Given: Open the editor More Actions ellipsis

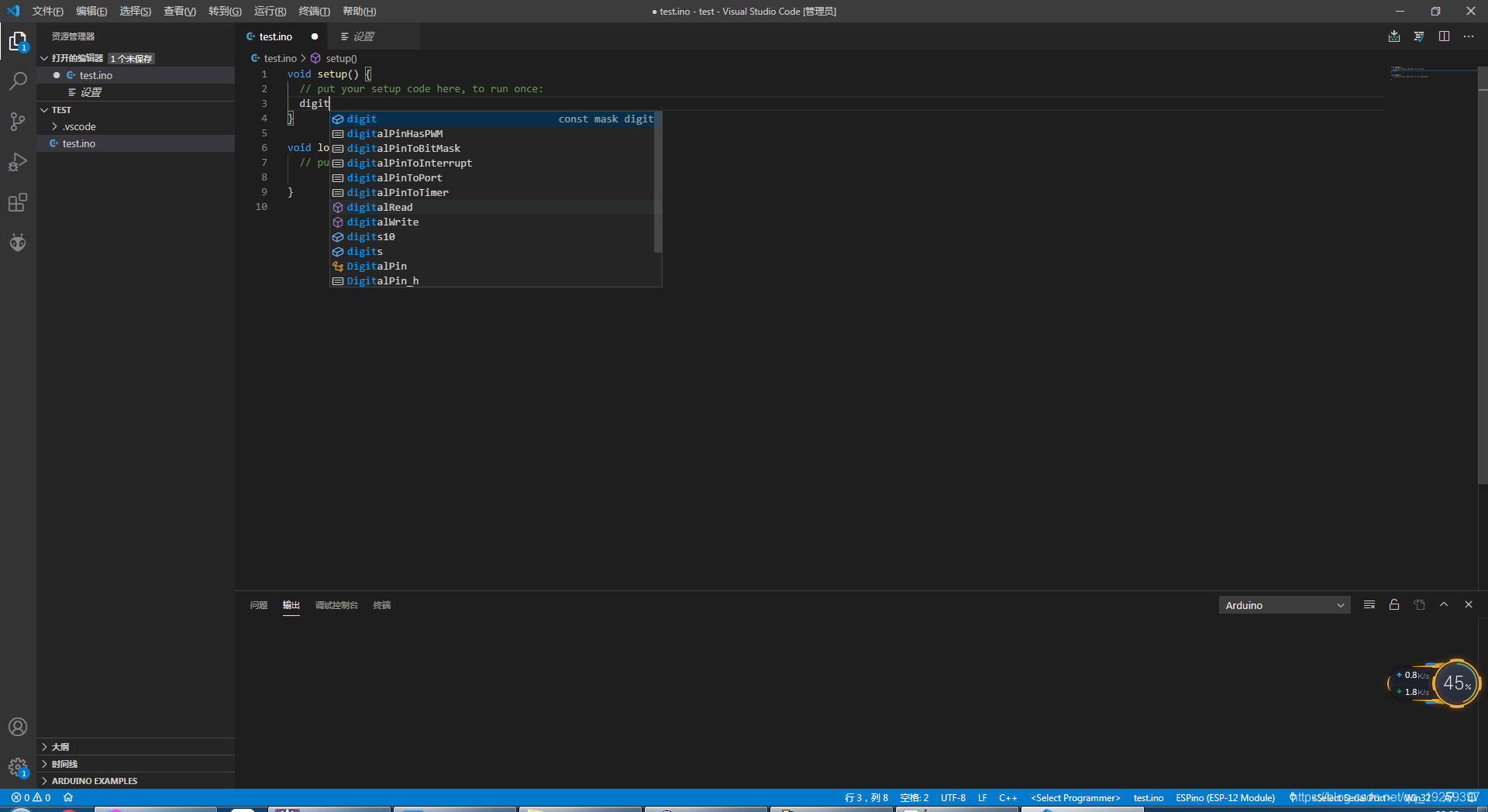Looking at the screenshot, I should click(x=1469, y=36).
